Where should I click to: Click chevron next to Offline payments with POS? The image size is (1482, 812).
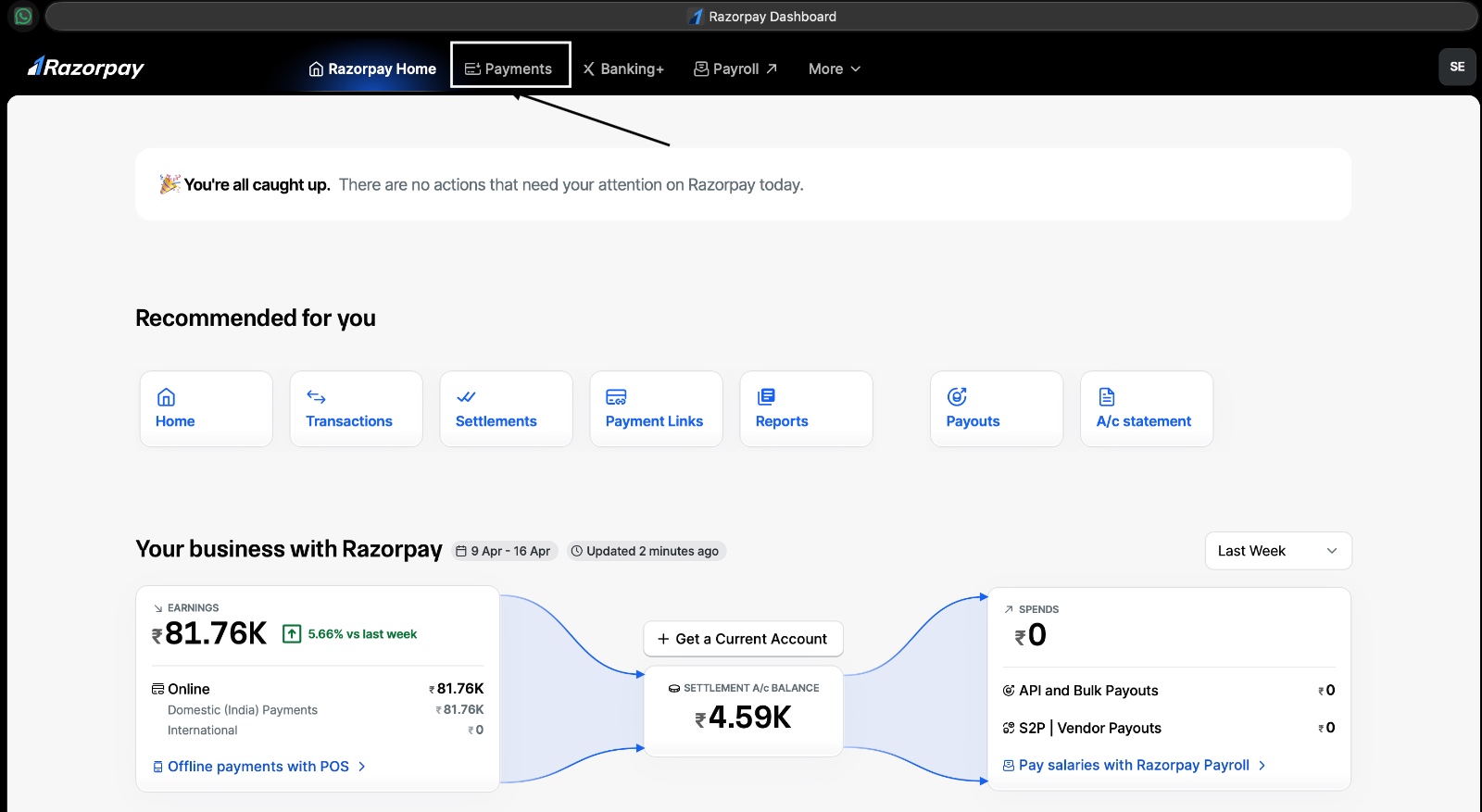pos(362,767)
